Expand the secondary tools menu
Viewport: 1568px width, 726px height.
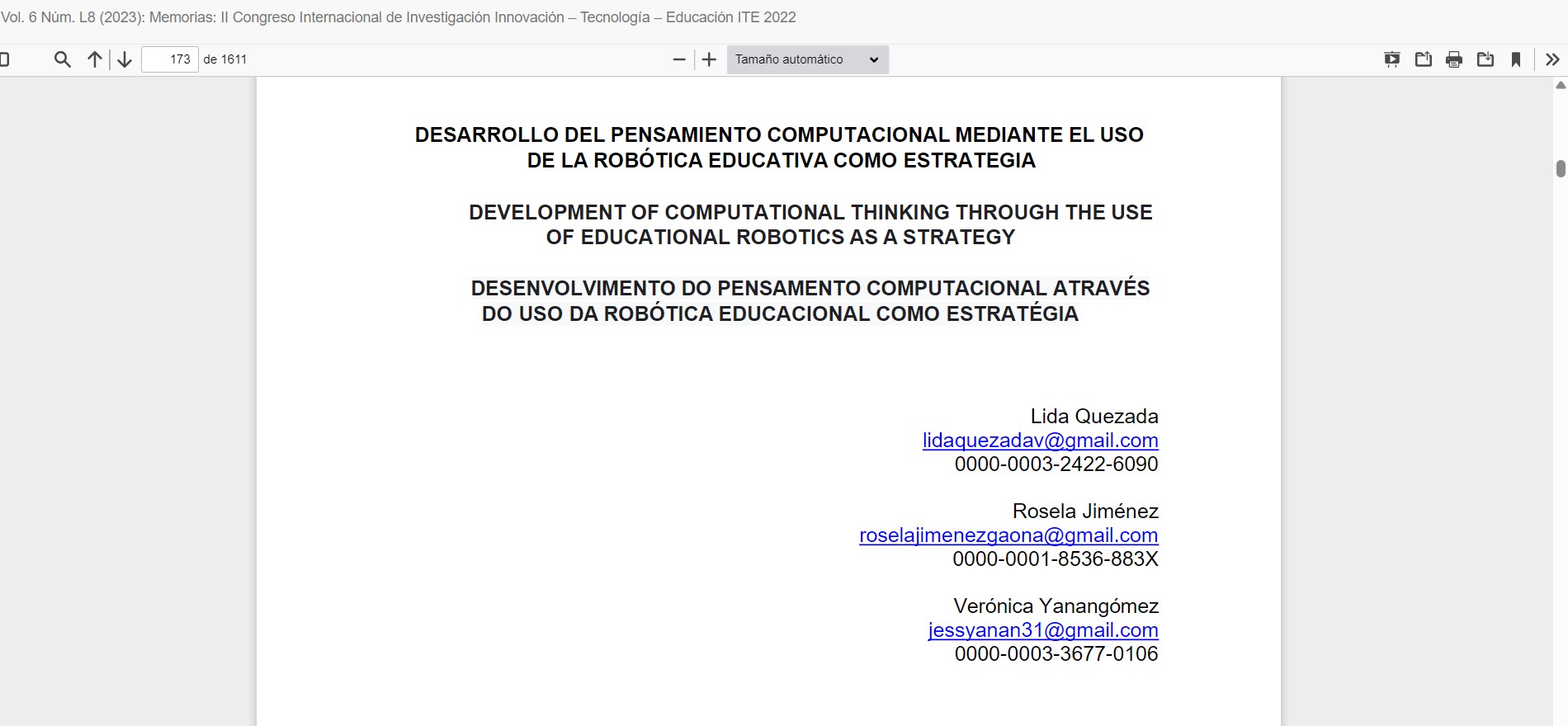pos(1552,59)
